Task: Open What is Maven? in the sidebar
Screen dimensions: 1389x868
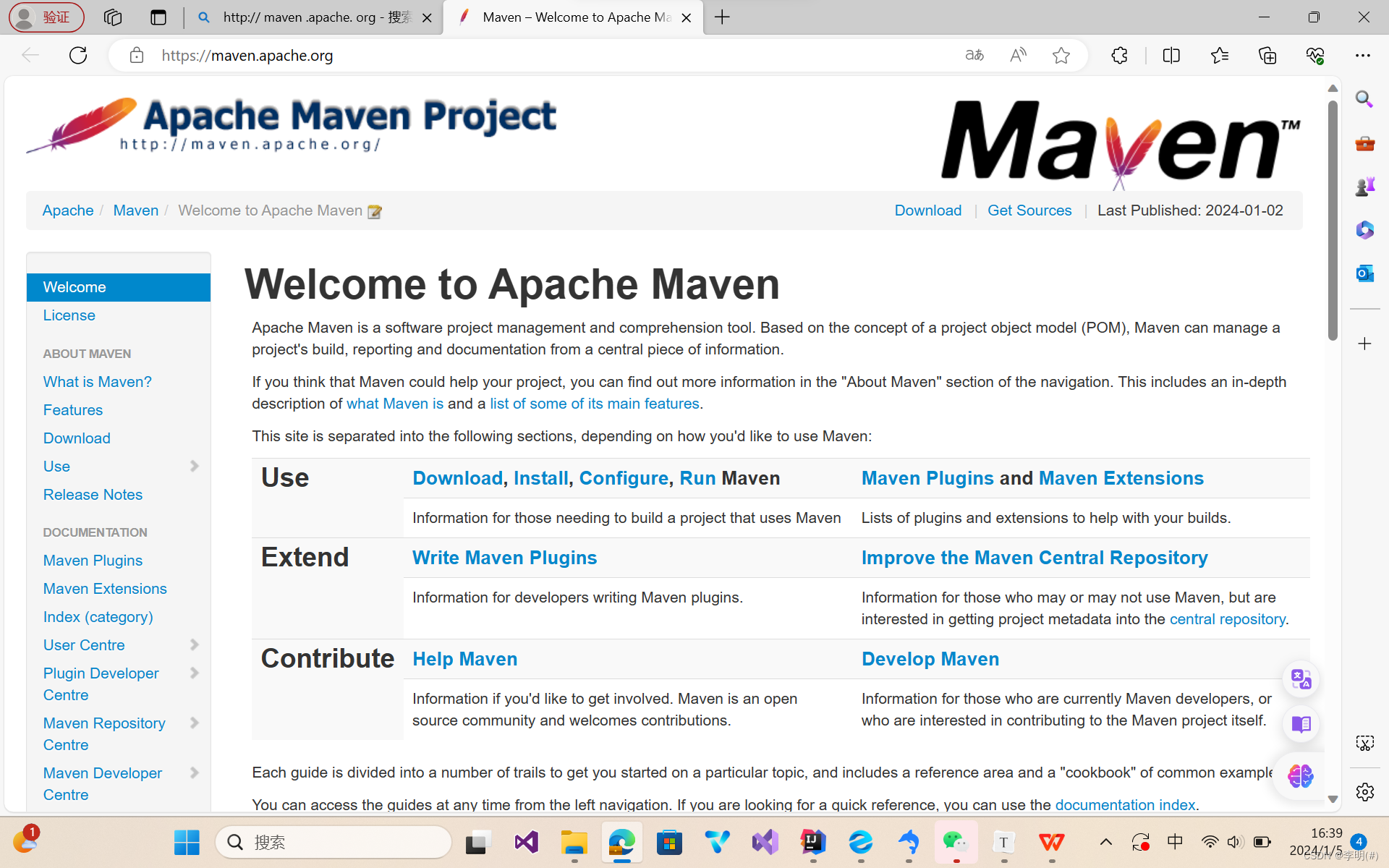Action: (97, 382)
